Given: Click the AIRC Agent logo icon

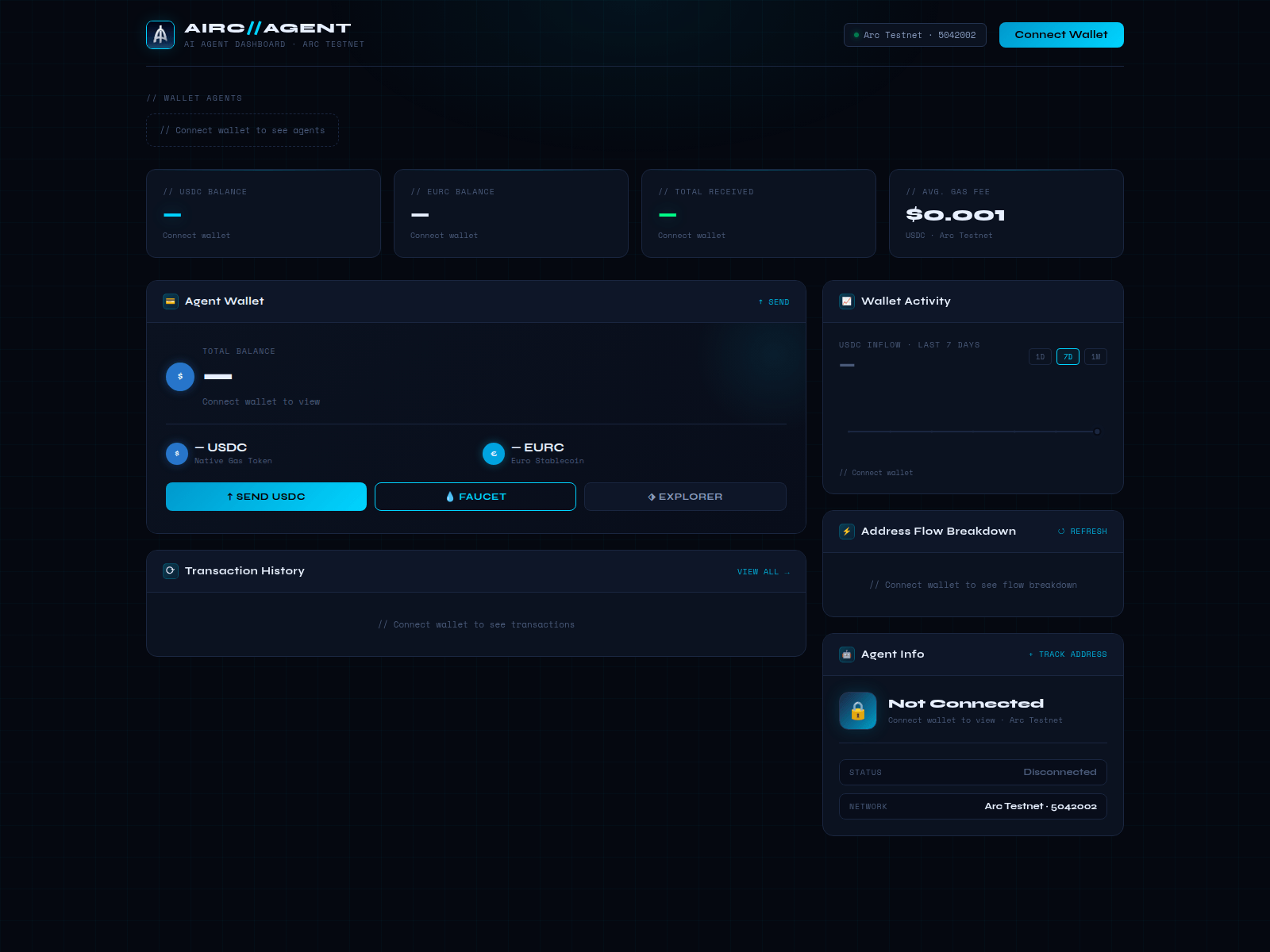Looking at the screenshot, I should coord(160,35).
